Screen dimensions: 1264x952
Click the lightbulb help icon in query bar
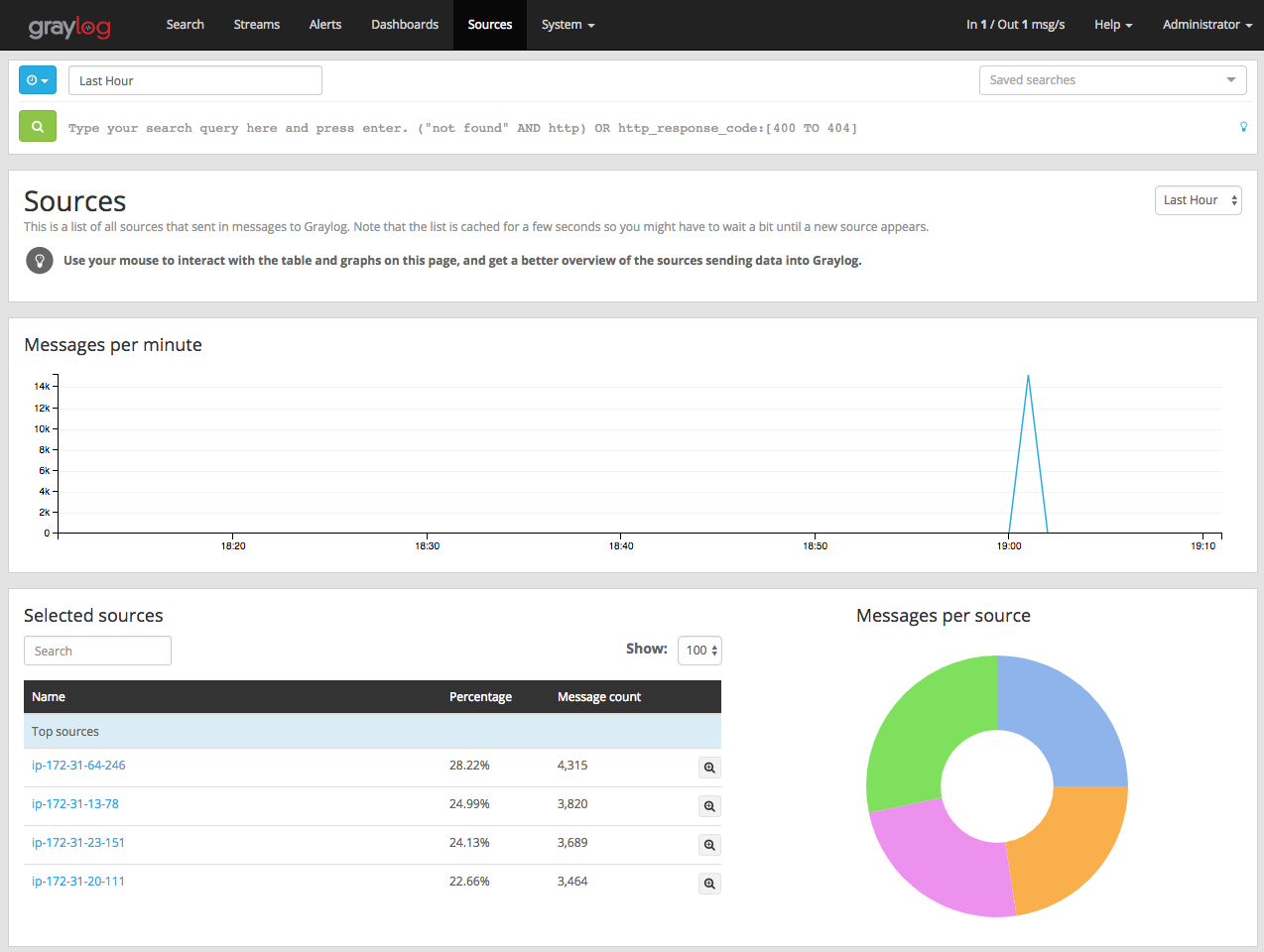1243,127
